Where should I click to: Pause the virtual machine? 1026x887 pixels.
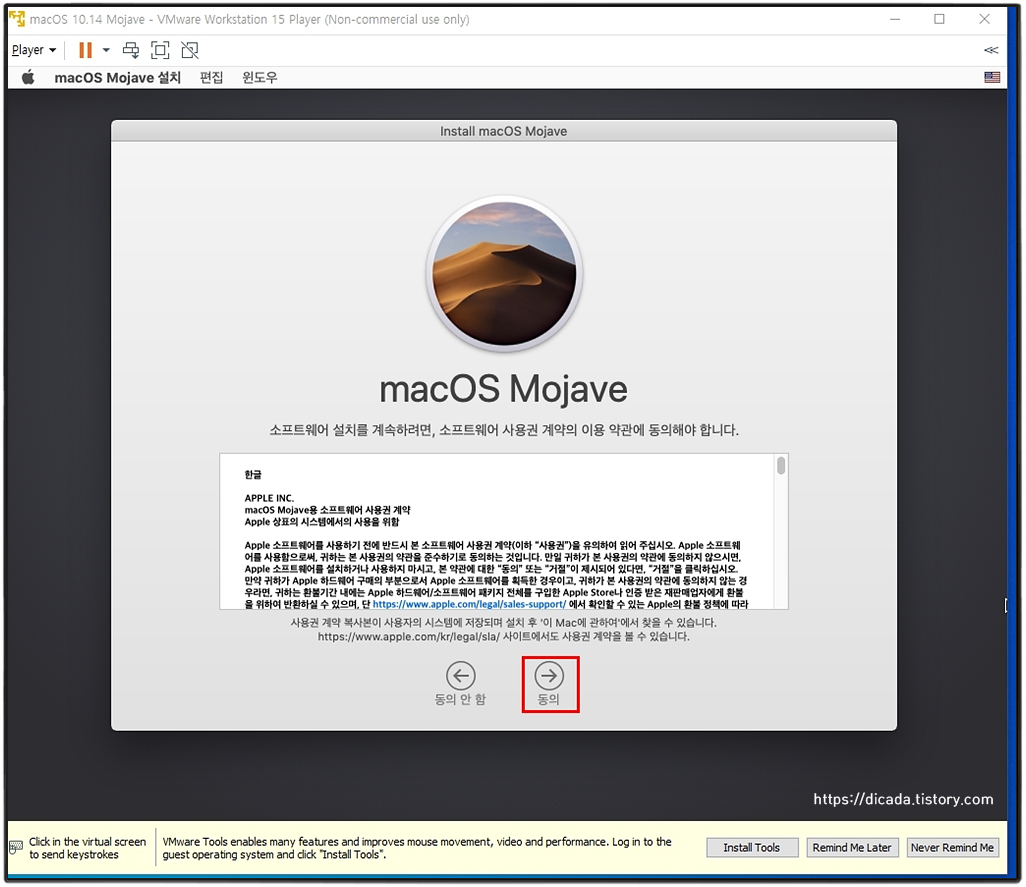coord(85,50)
